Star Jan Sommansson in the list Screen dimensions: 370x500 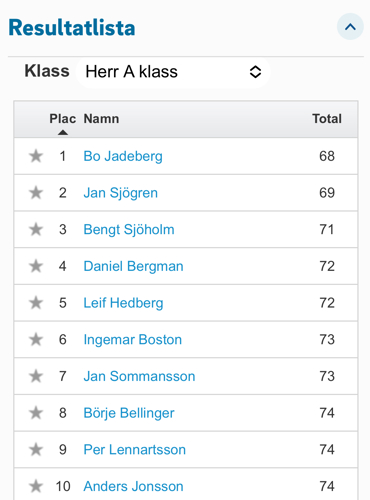coord(36,376)
